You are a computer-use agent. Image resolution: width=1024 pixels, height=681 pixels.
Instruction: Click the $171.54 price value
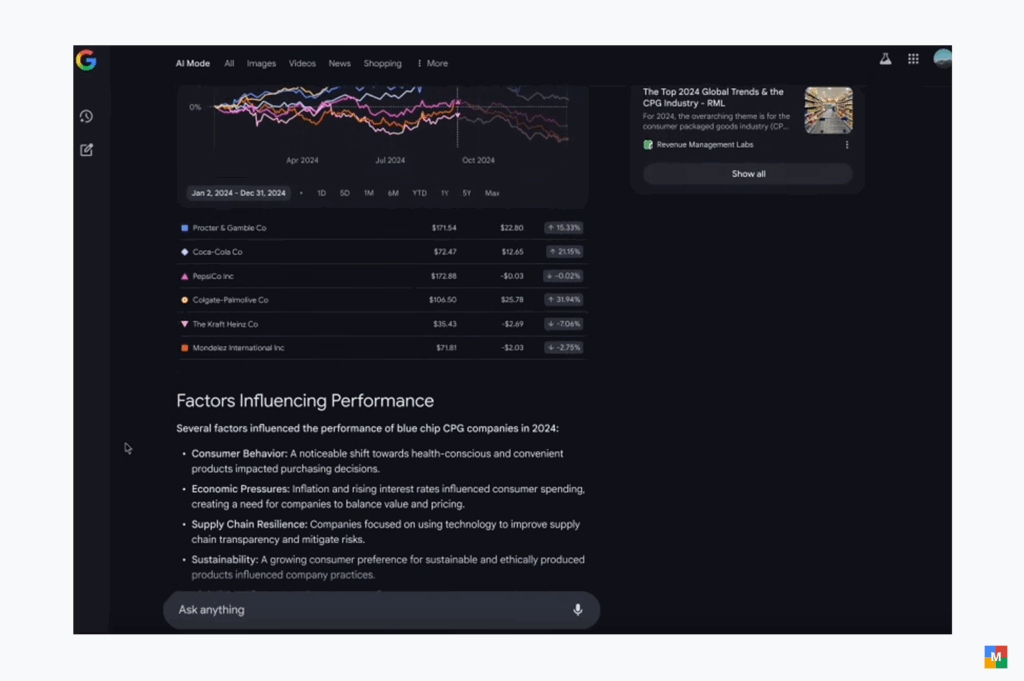tap(444, 228)
